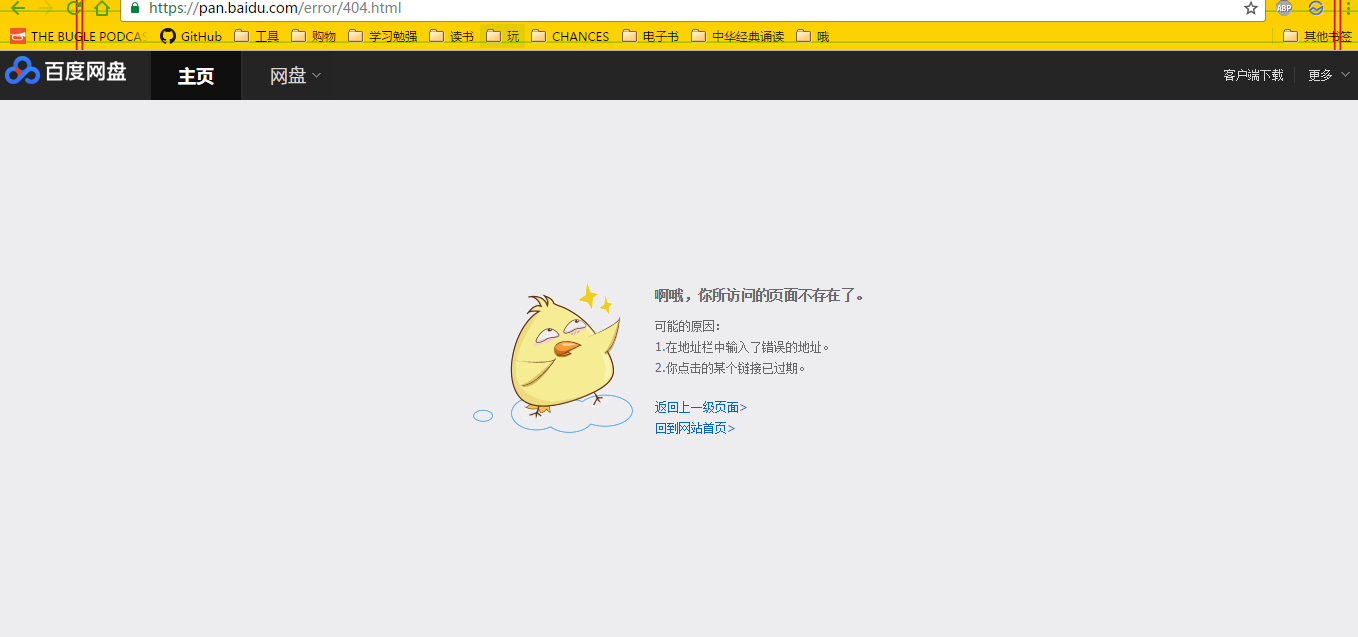
Task: Expand the 工具 bookmark folder
Action: pyautogui.click(x=257, y=36)
